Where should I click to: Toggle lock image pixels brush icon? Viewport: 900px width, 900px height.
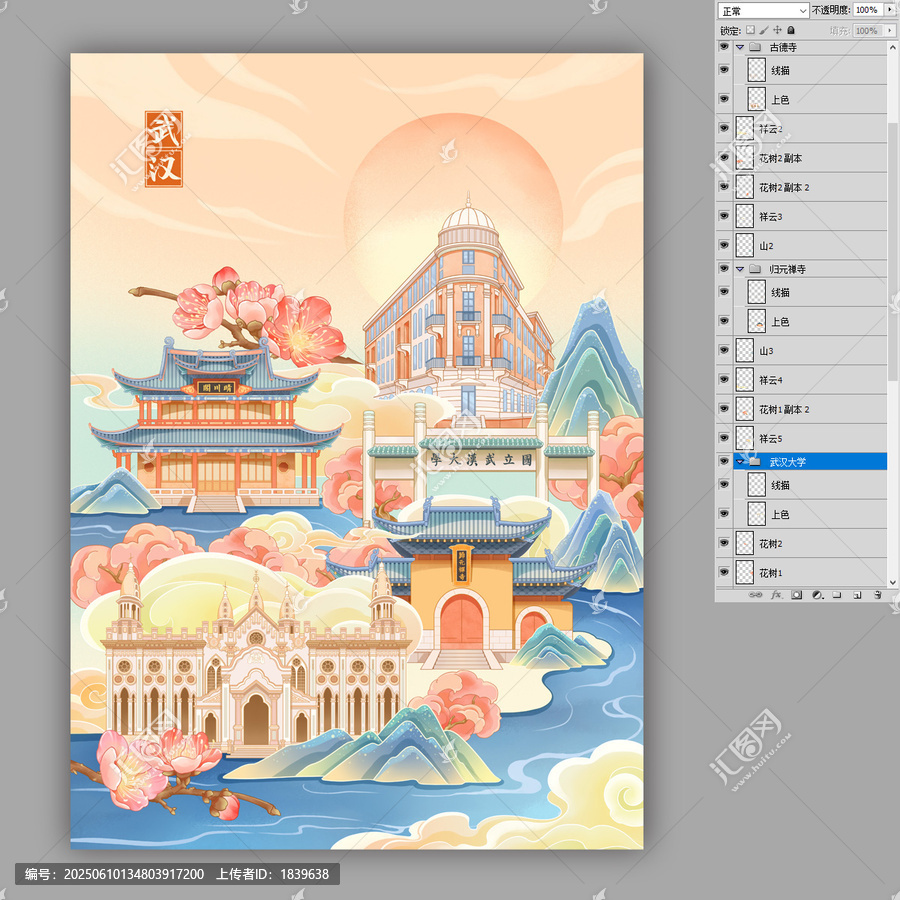coord(764,30)
